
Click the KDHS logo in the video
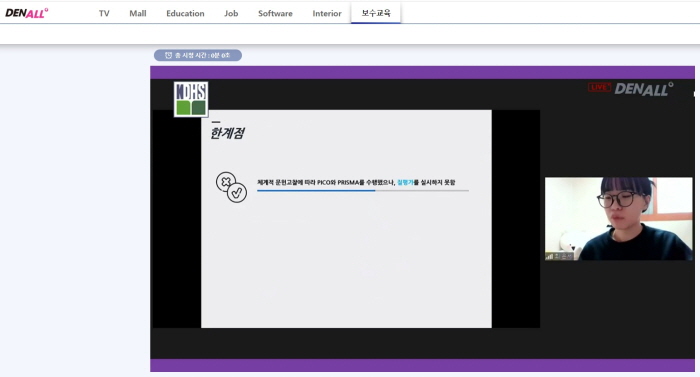point(191,99)
